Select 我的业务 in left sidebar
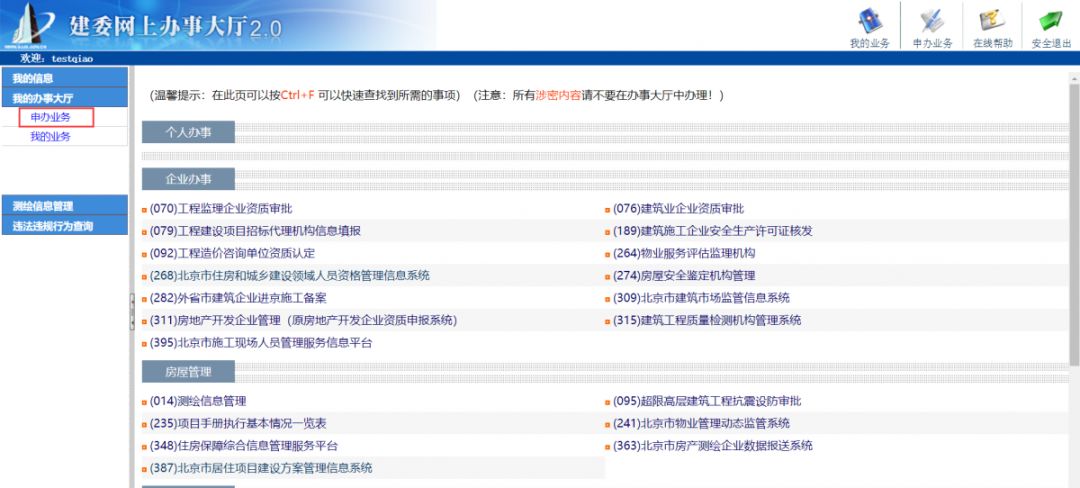Image resolution: width=1080 pixels, height=488 pixels. [51, 137]
